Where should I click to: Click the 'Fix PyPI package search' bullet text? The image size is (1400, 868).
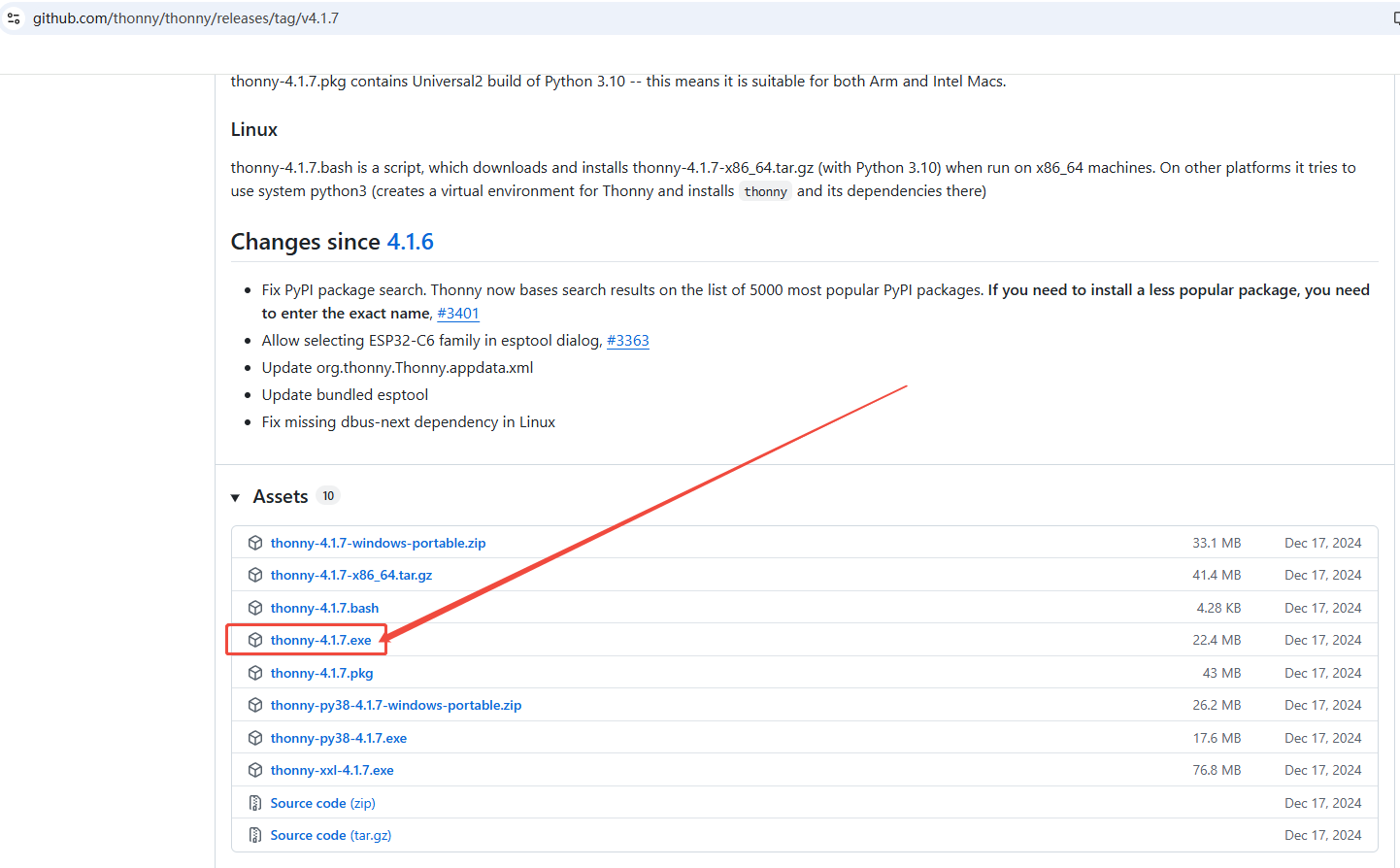tap(816, 301)
